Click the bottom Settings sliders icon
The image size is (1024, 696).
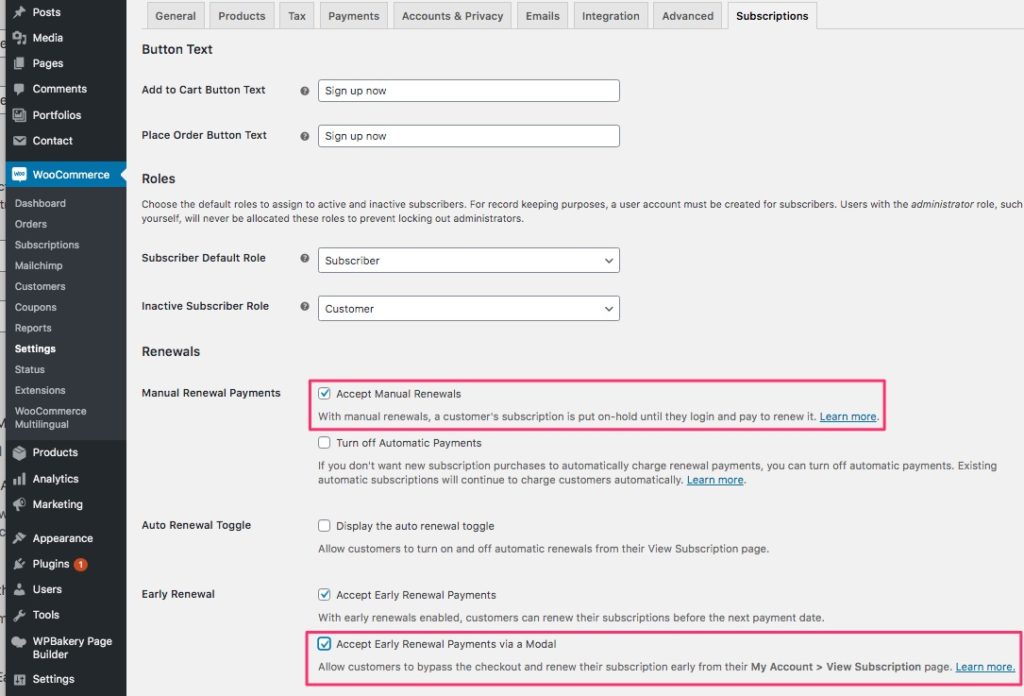pos(20,680)
